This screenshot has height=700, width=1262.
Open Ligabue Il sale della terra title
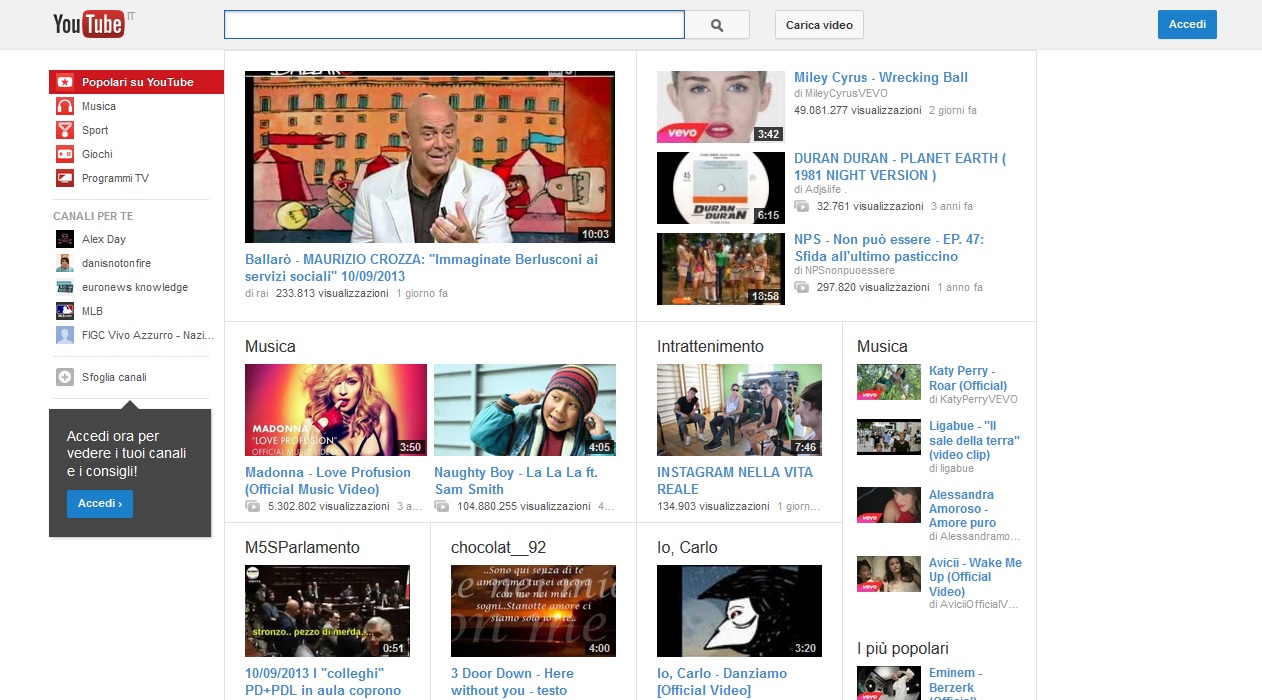(974, 440)
